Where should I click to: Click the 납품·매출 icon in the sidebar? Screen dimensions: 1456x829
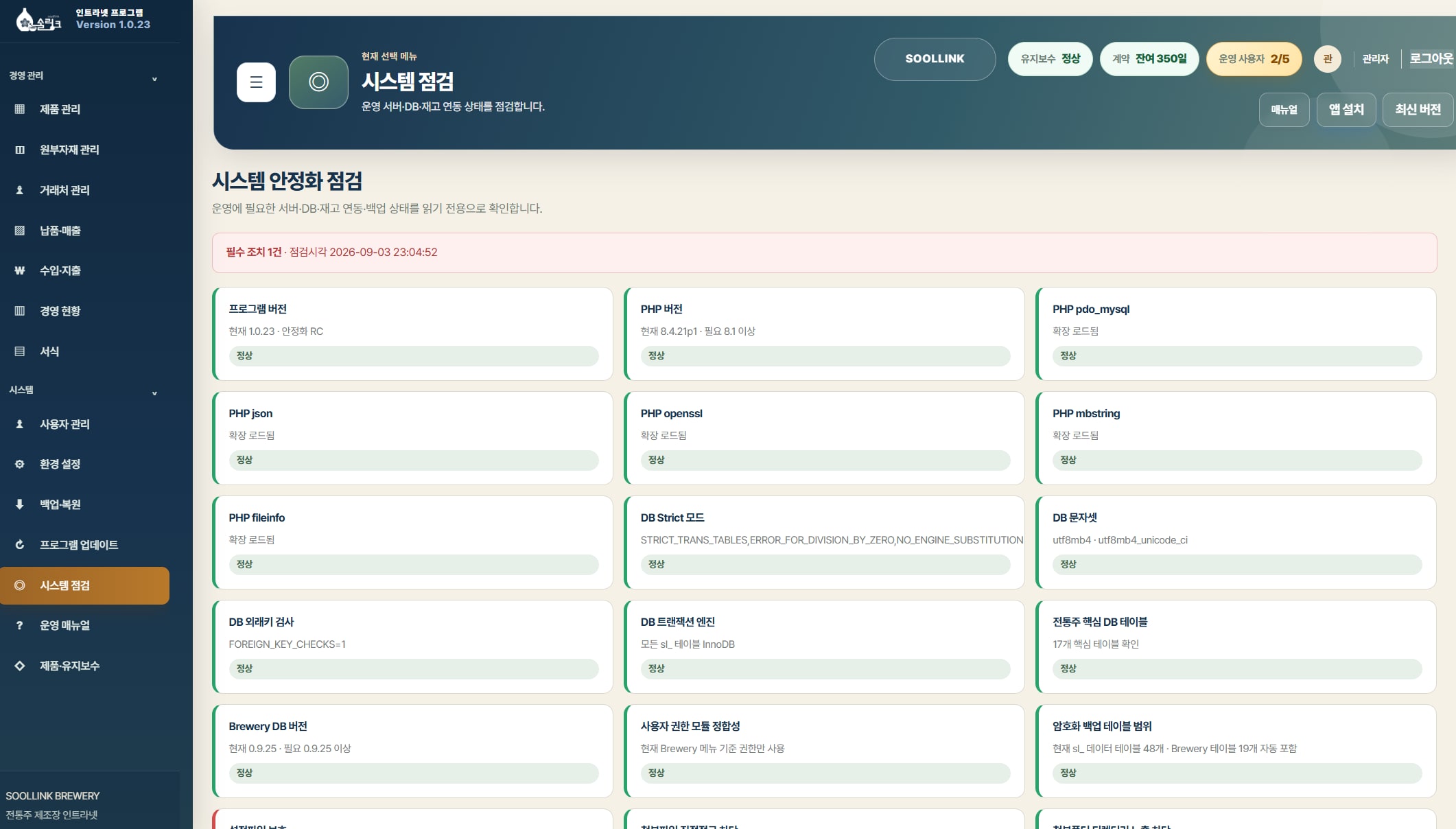[x=20, y=231]
